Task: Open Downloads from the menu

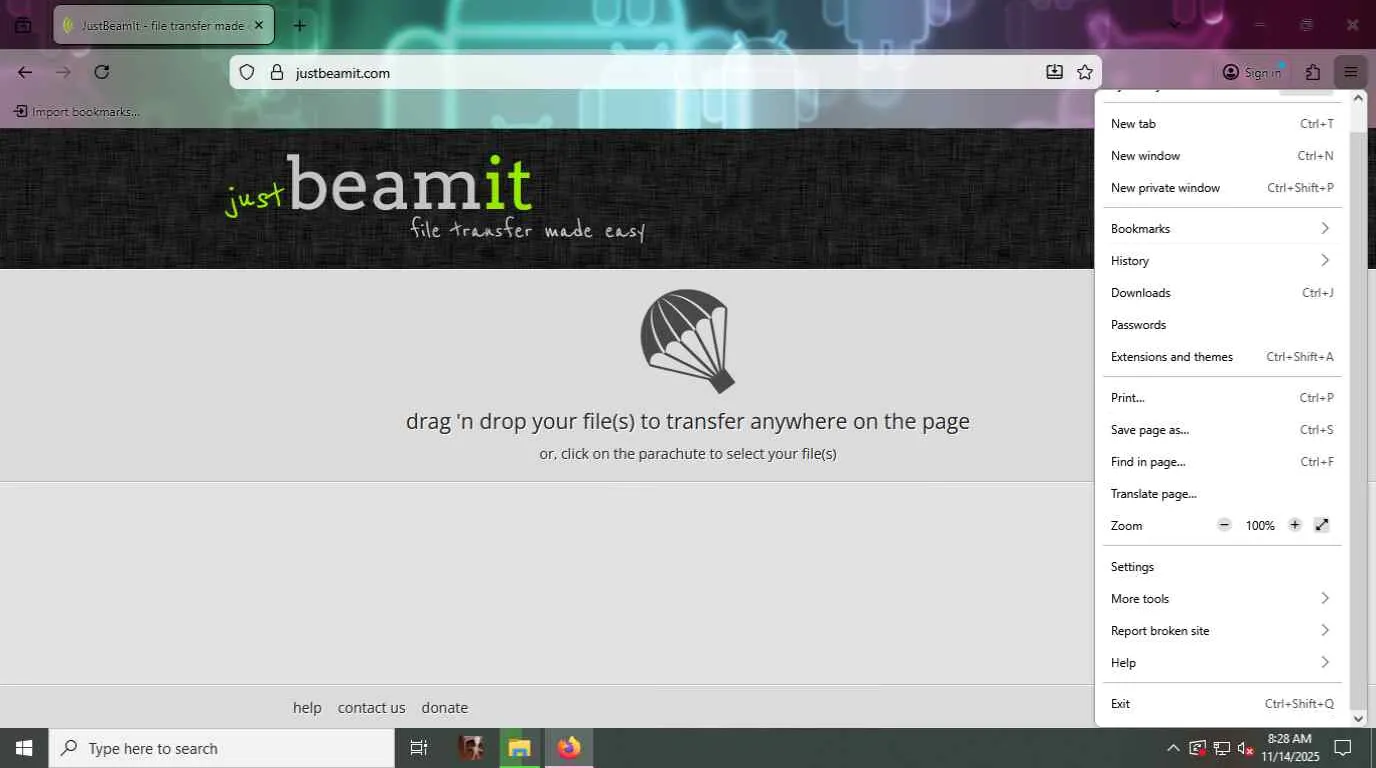Action: point(1222,293)
